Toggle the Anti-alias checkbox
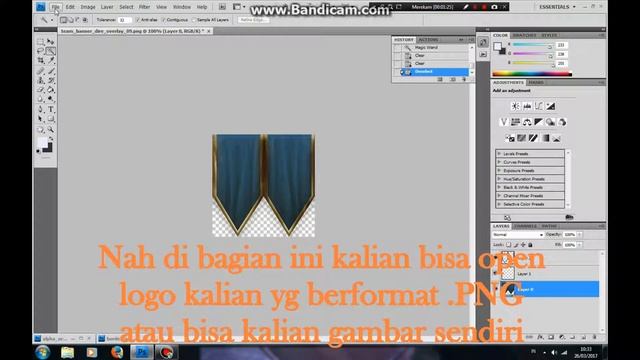 point(138,20)
